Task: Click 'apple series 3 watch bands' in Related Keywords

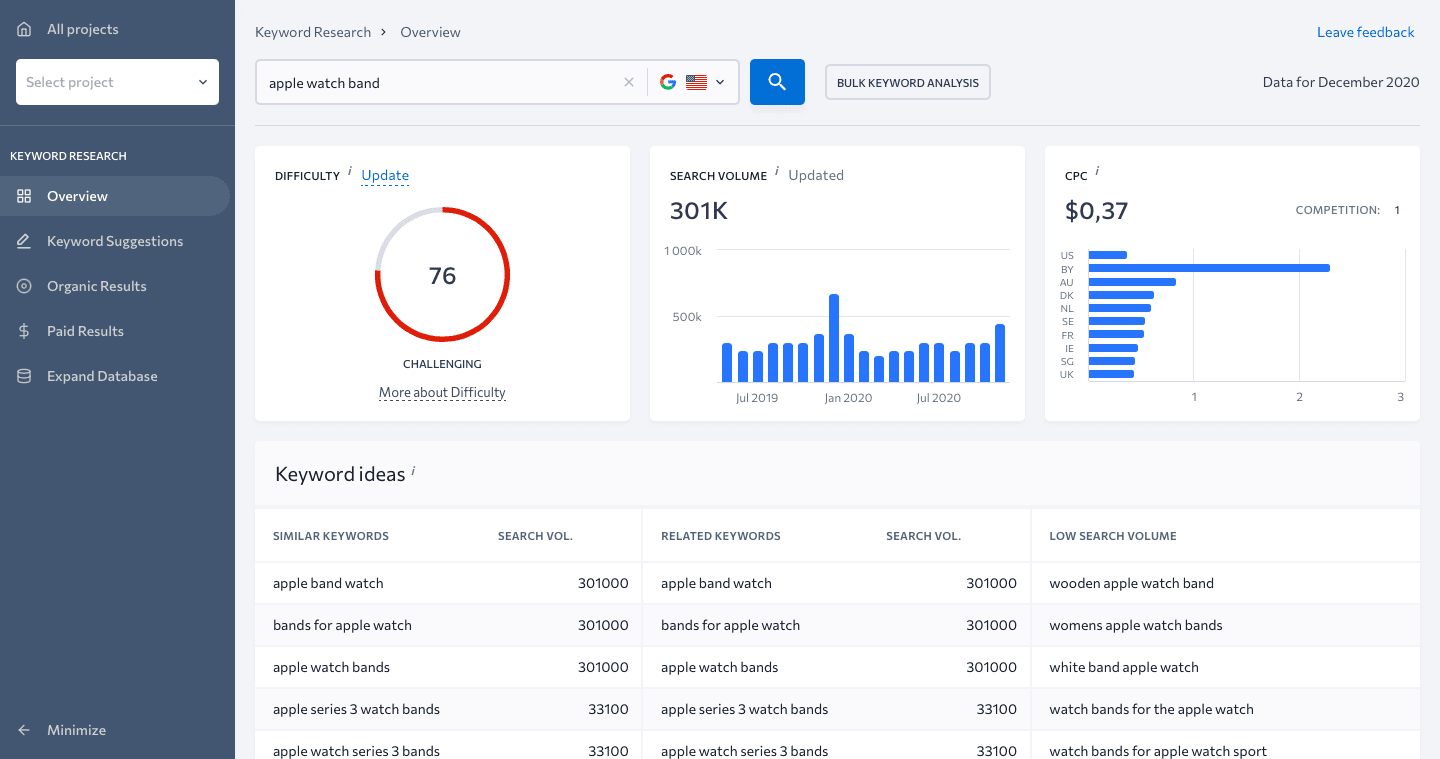Action: click(x=744, y=709)
